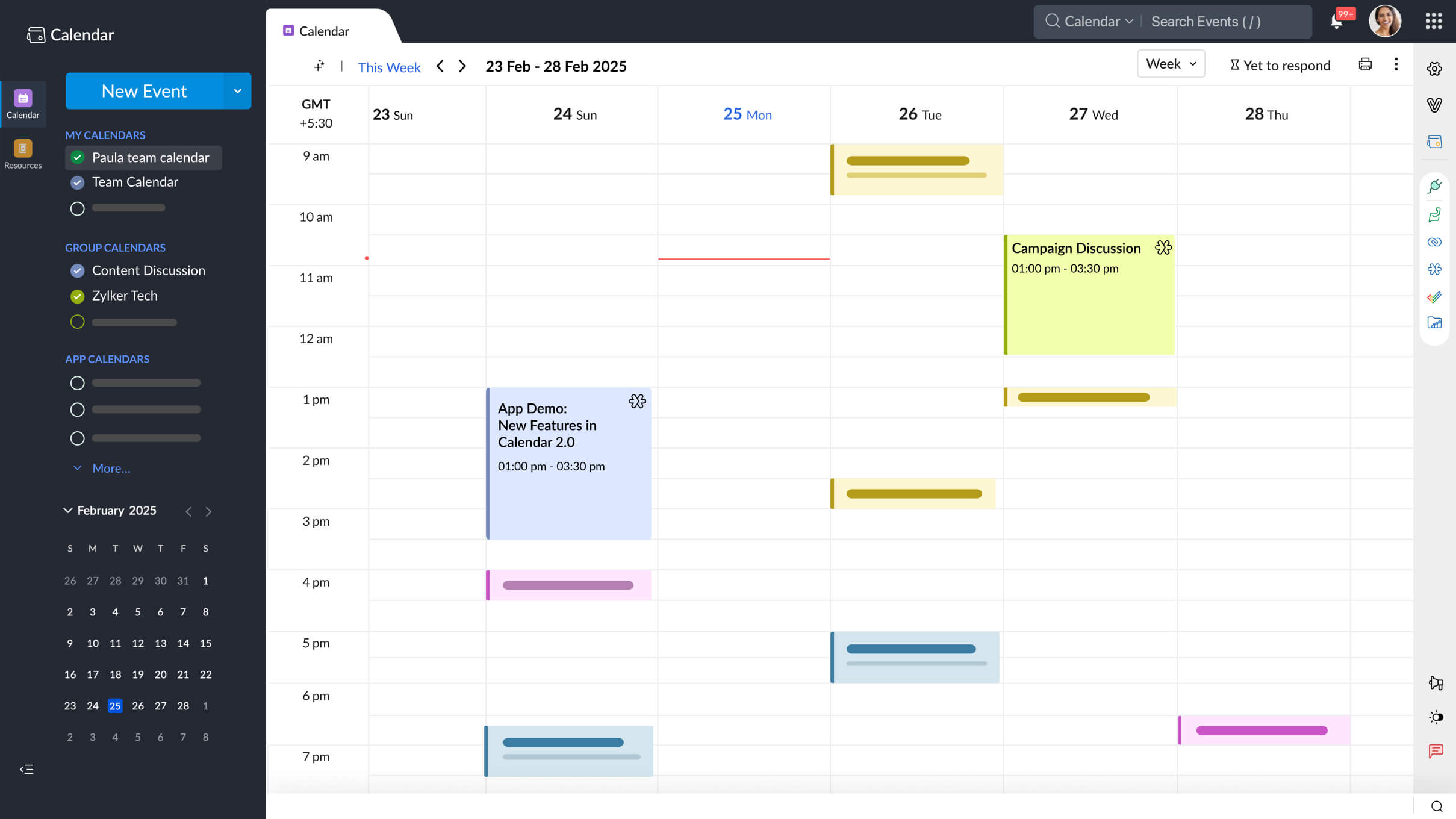The height and width of the screenshot is (819, 1456).
Task: Open the apps grid launcher
Action: [1434, 20]
